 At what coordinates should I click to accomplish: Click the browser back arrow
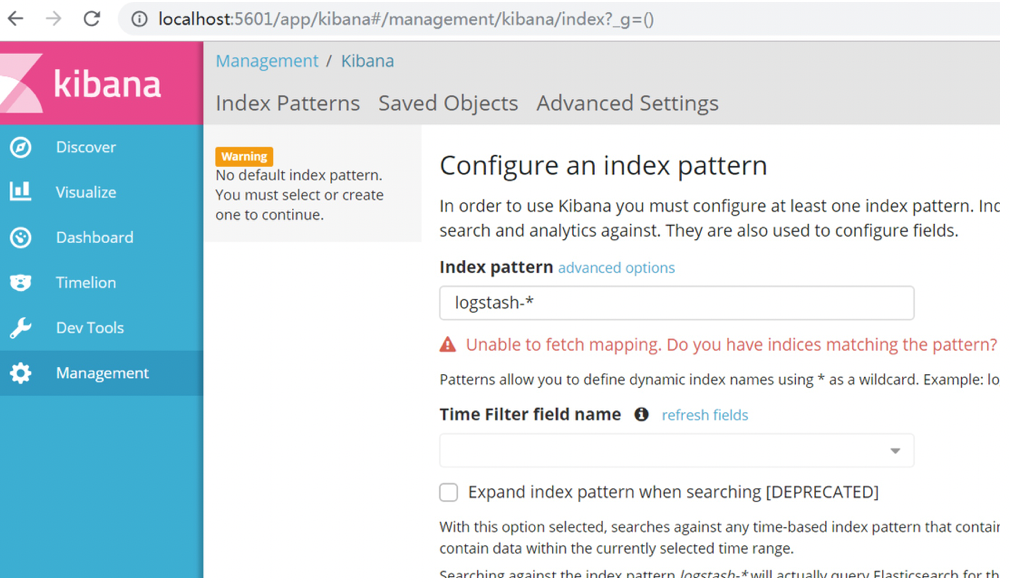(x=15, y=19)
